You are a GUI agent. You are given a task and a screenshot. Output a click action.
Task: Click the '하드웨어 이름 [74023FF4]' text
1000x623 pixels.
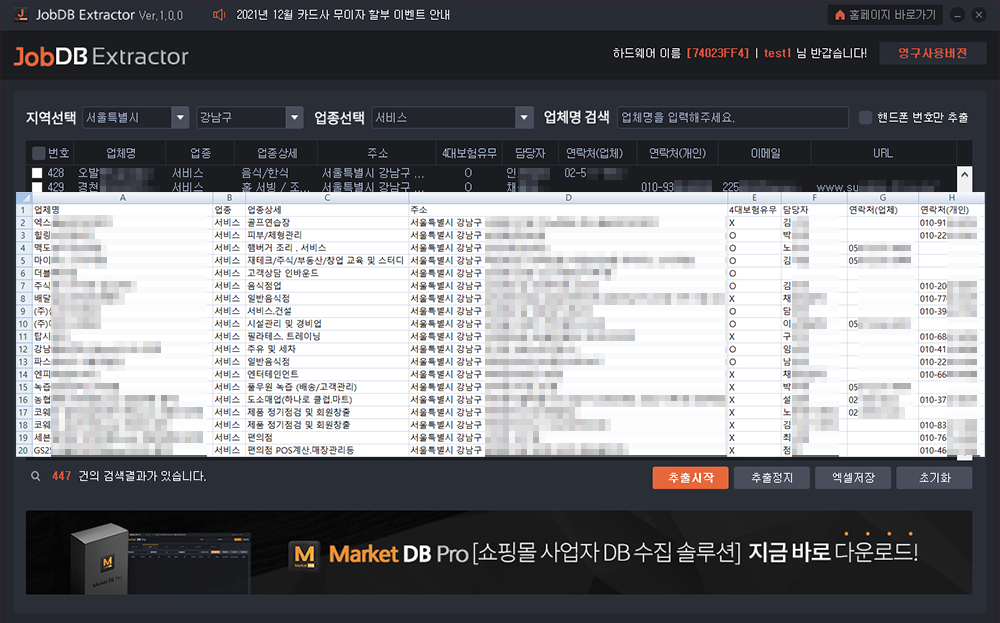(x=681, y=54)
